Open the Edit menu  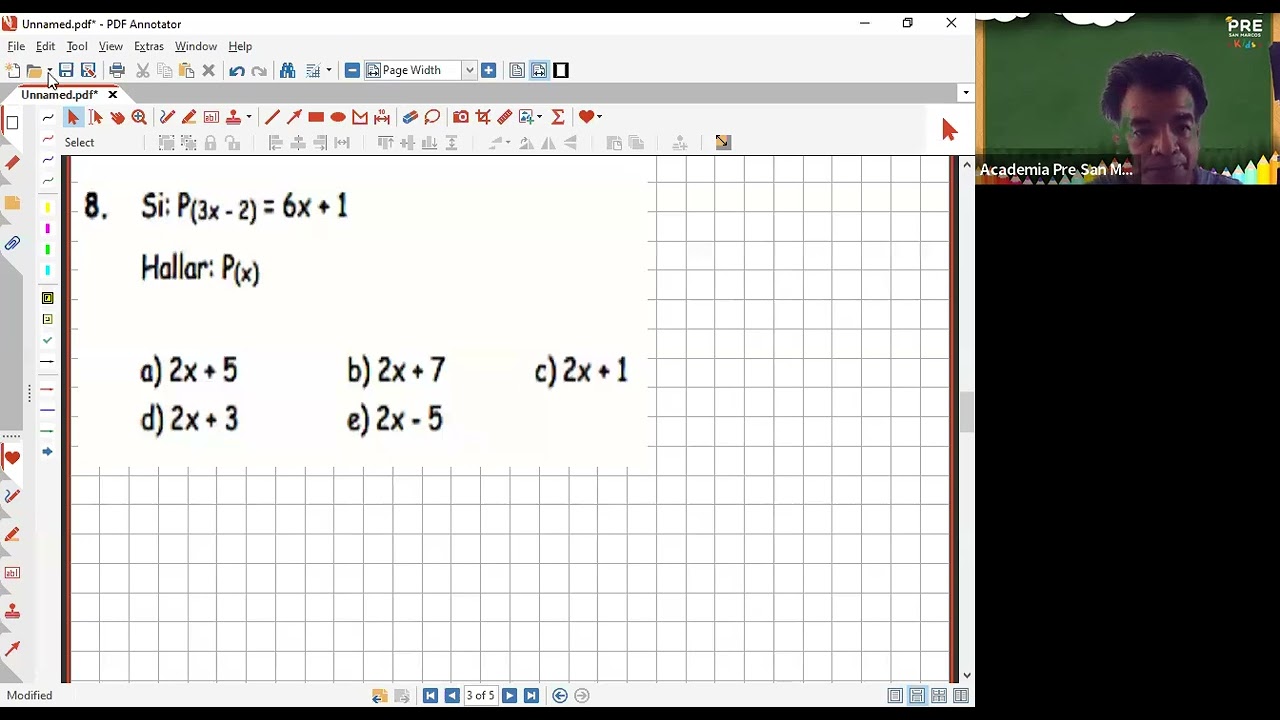tap(45, 46)
